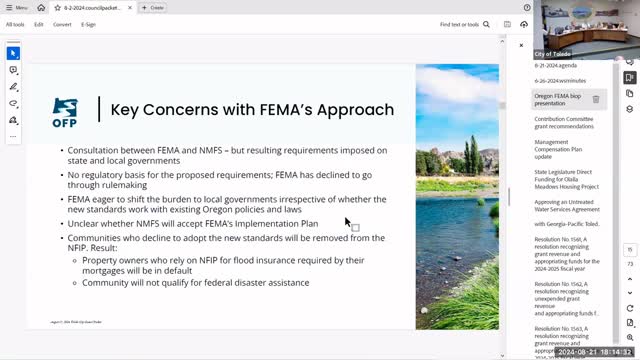
Task: Close the councilpacket document tab
Action: coord(130,8)
